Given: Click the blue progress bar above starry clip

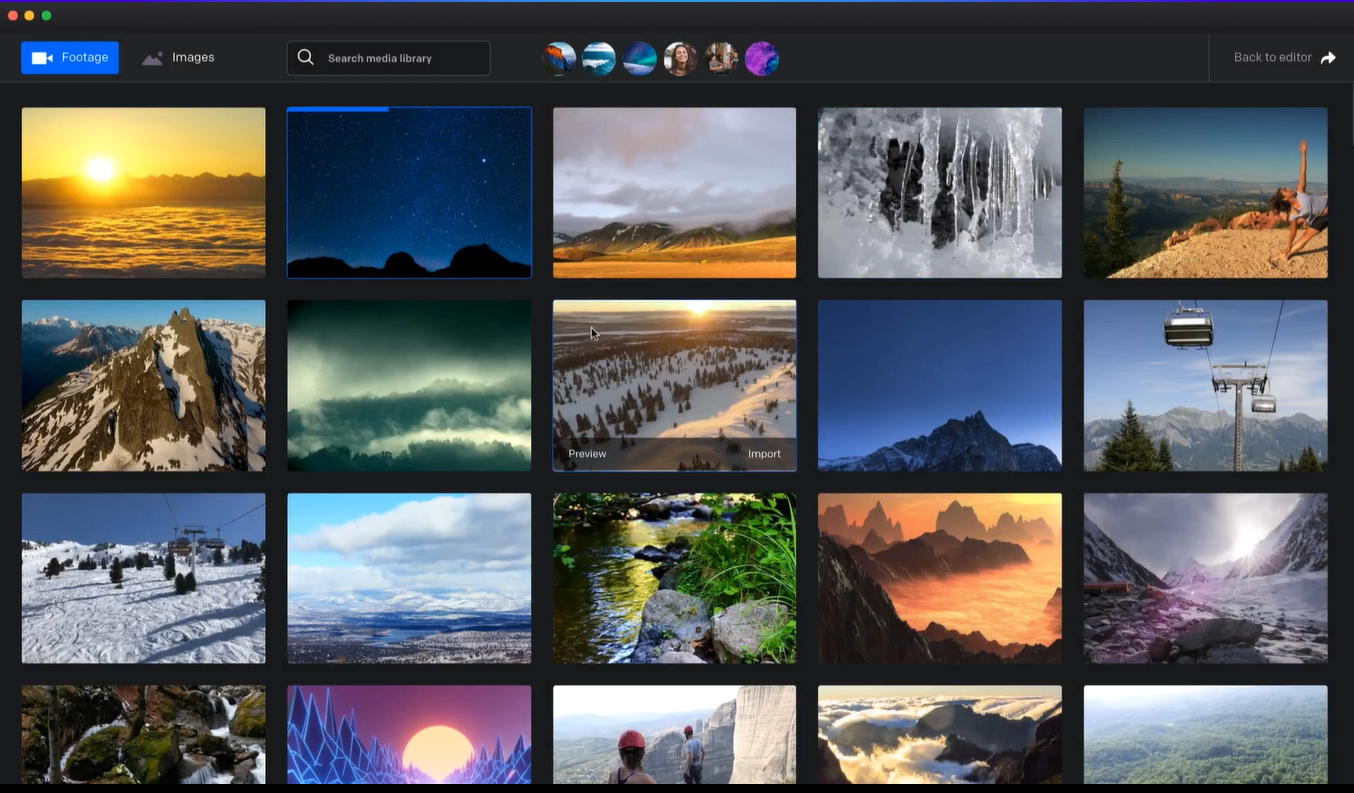Looking at the screenshot, I should [338, 109].
